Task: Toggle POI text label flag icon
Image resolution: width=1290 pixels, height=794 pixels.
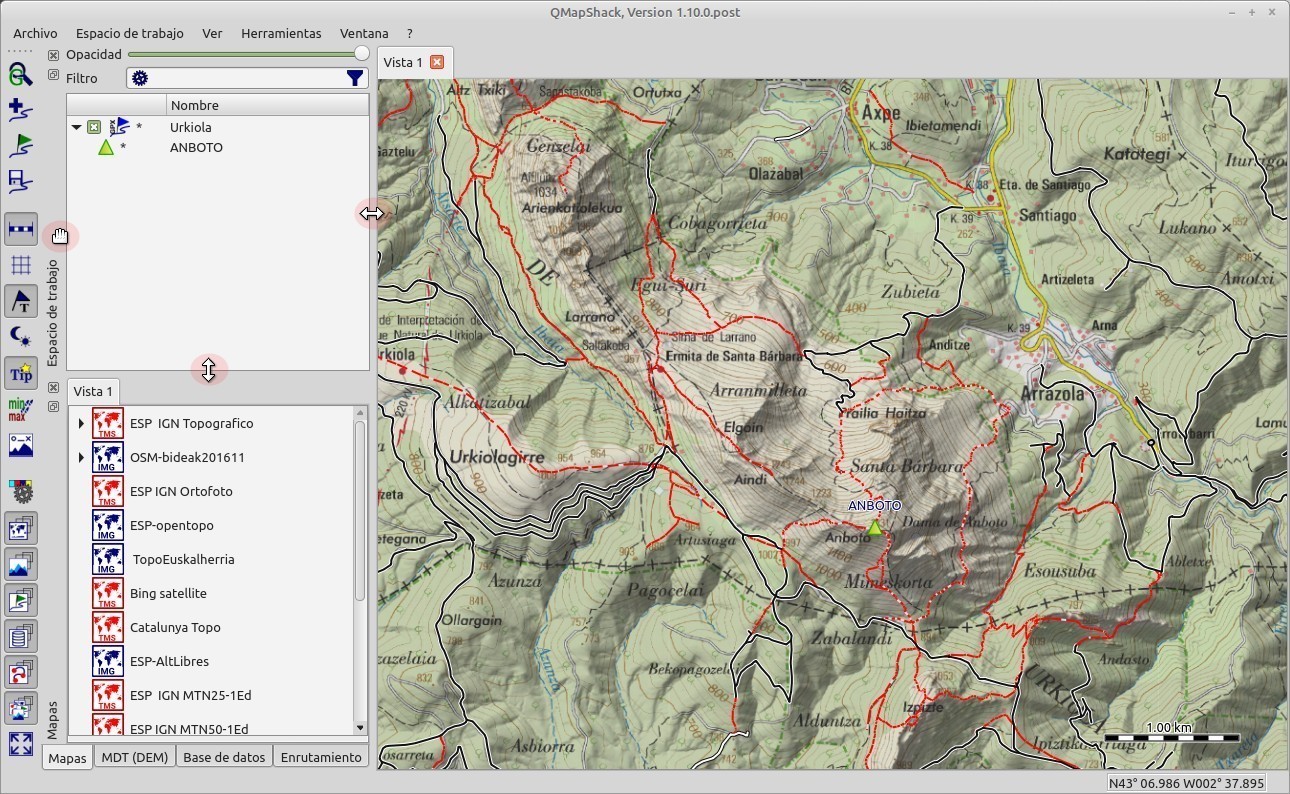Action: pos(21,301)
